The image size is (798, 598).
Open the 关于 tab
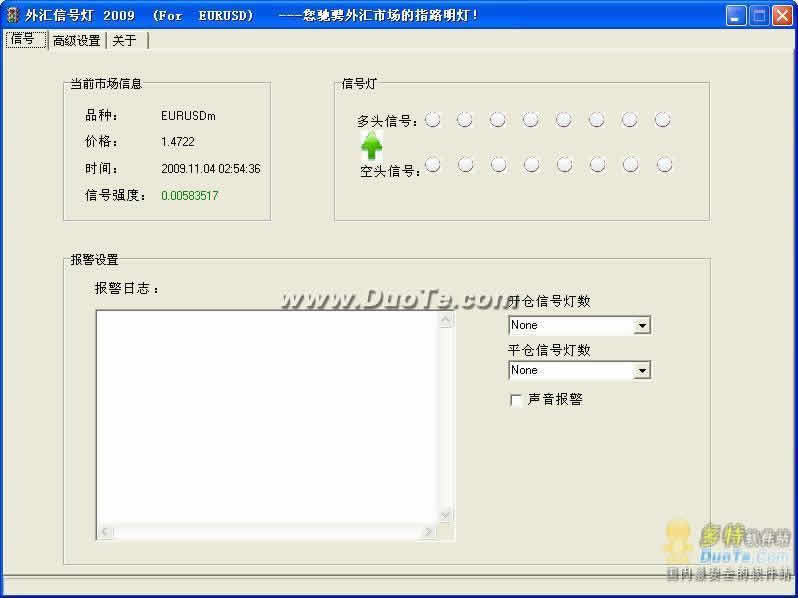click(x=124, y=41)
